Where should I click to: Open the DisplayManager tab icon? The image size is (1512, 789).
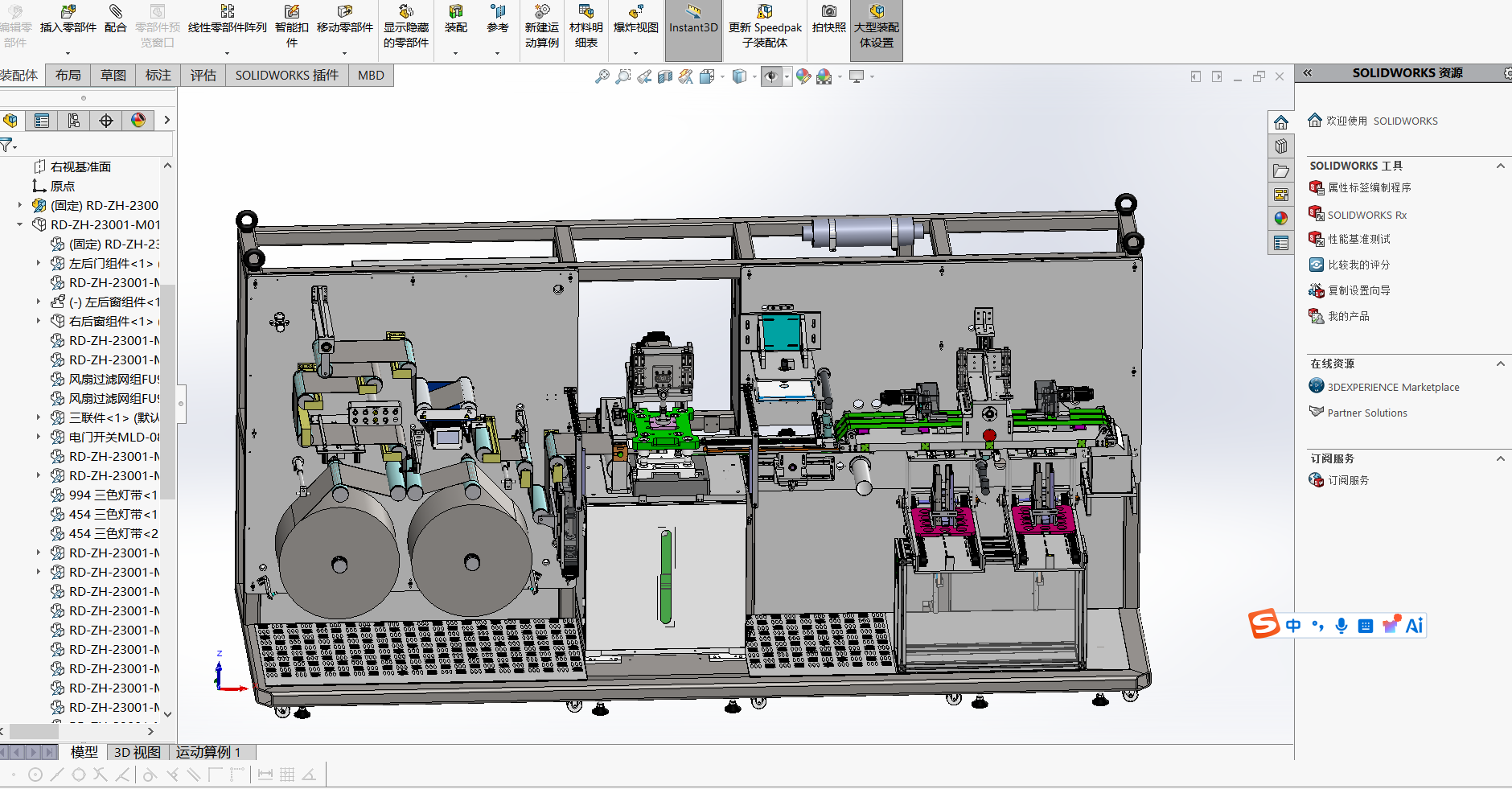click(138, 121)
